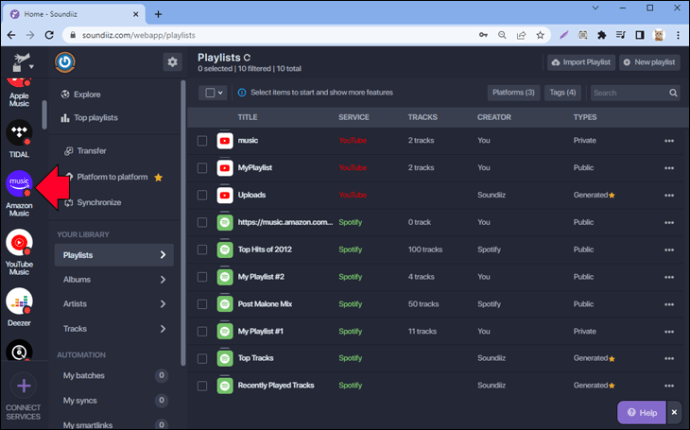Open more options for Top Tracks row
The image size is (690, 430).
pyautogui.click(x=669, y=359)
